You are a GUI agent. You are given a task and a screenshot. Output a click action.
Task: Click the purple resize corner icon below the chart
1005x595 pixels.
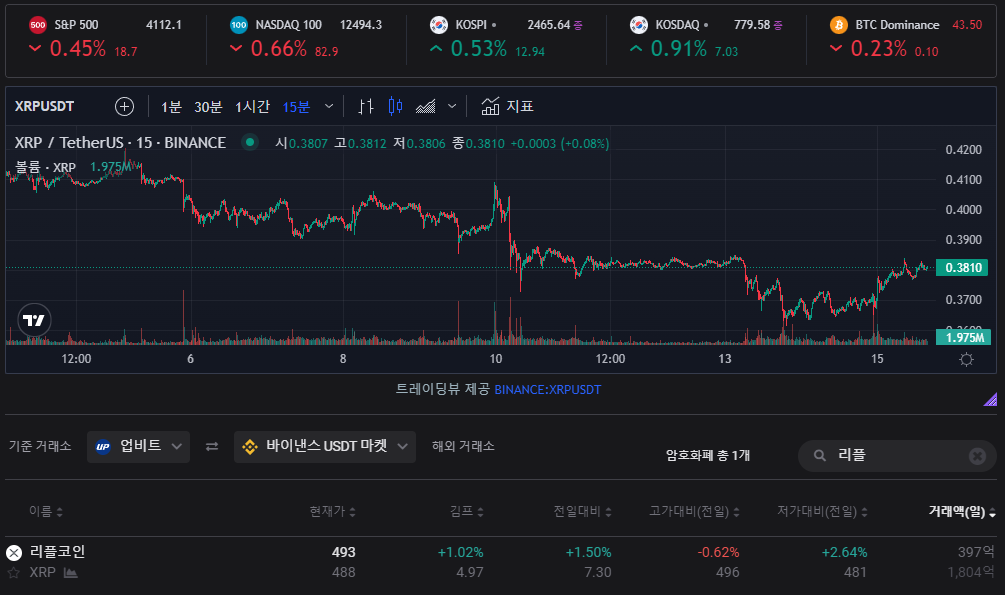[990, 399]
